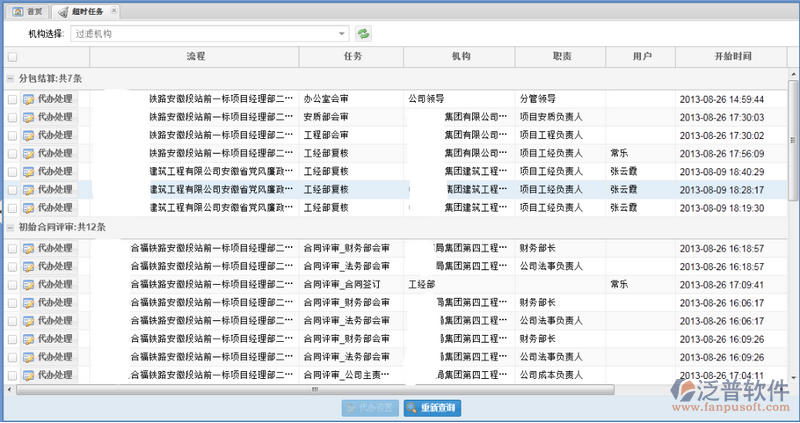Click 代办处理 icon in 合同评审_合同签订 row
Viewport: 800px width, 423px height.
pyautogui.click(x=29, y=285)
